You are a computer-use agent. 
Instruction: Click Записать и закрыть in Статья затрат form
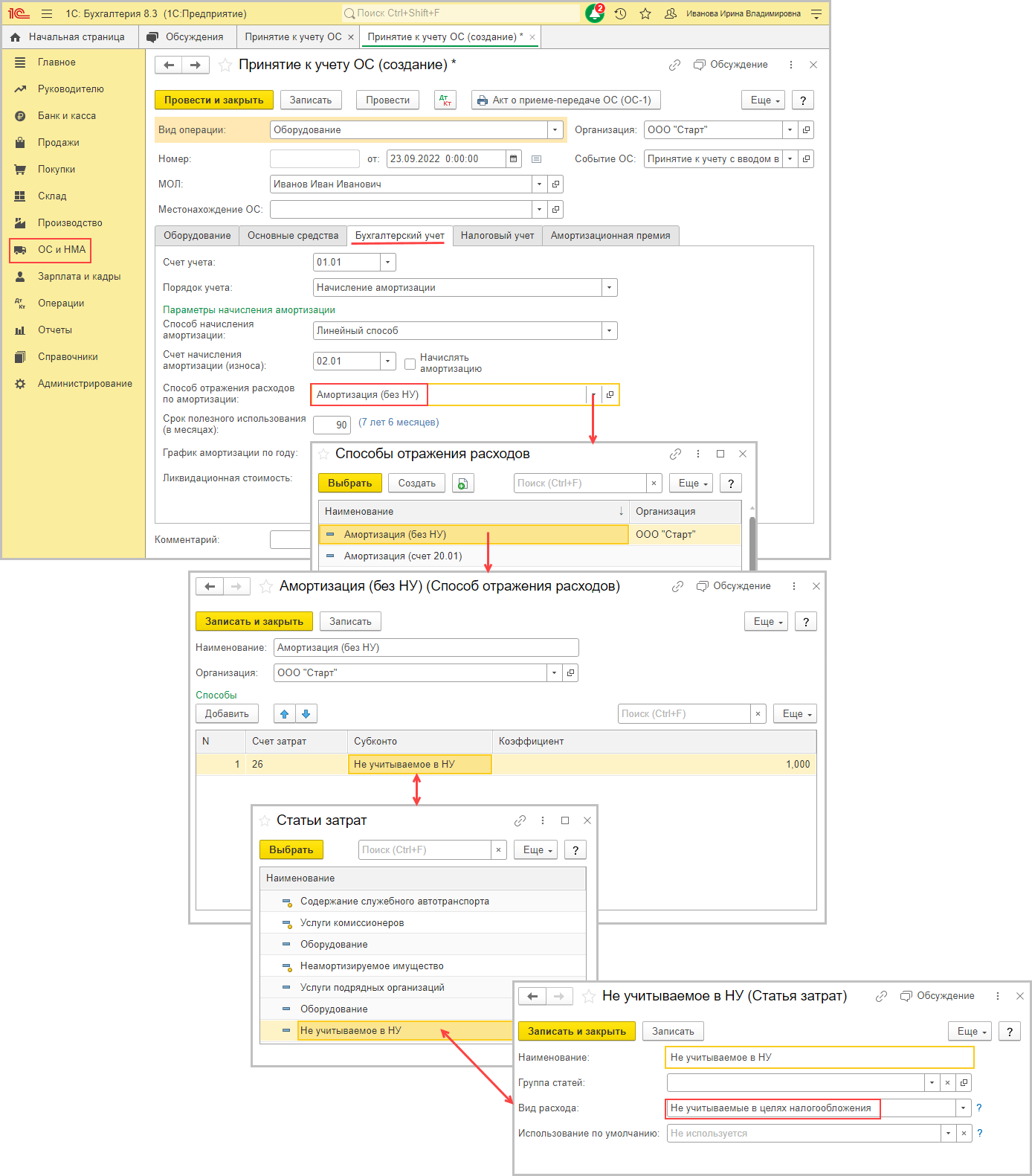[x=577, y=1032]
